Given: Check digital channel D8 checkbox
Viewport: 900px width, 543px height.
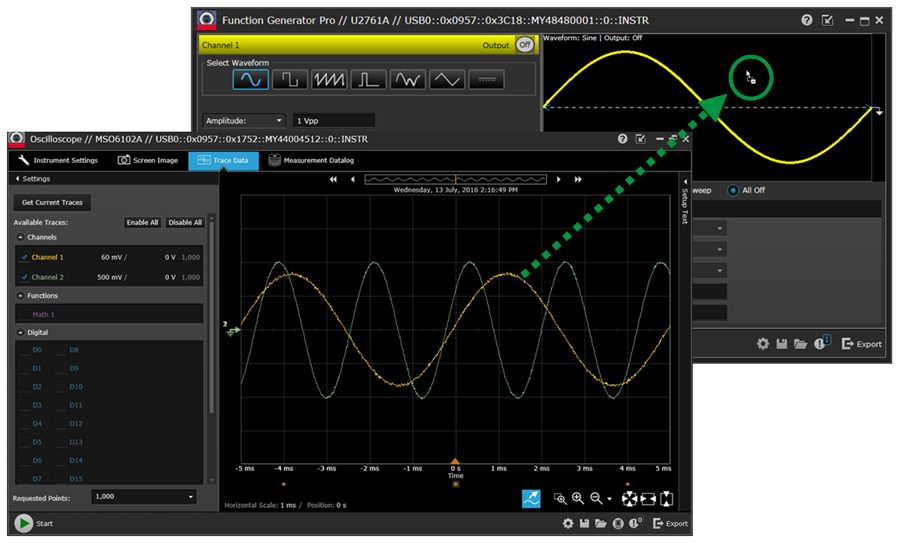Looking at the screenshot, I should tap(61, 350).
